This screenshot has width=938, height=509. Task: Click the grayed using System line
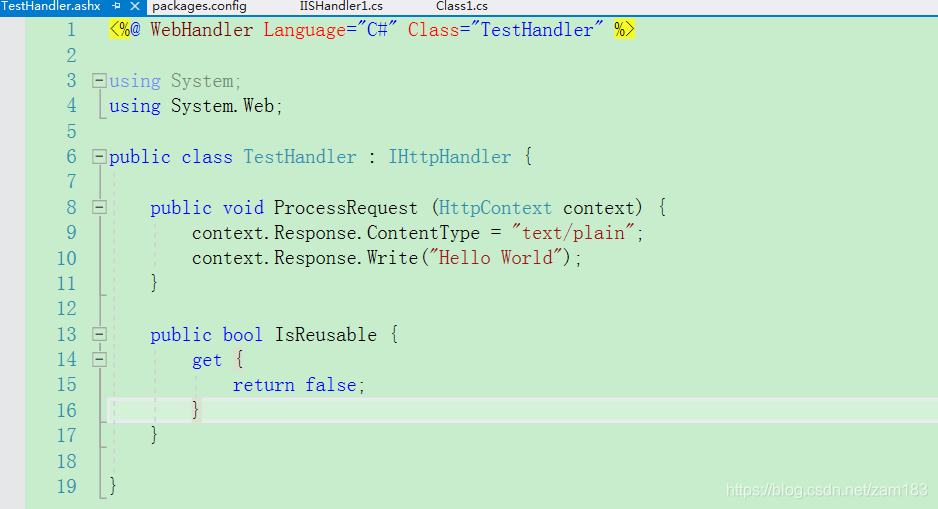click(175, 81)
